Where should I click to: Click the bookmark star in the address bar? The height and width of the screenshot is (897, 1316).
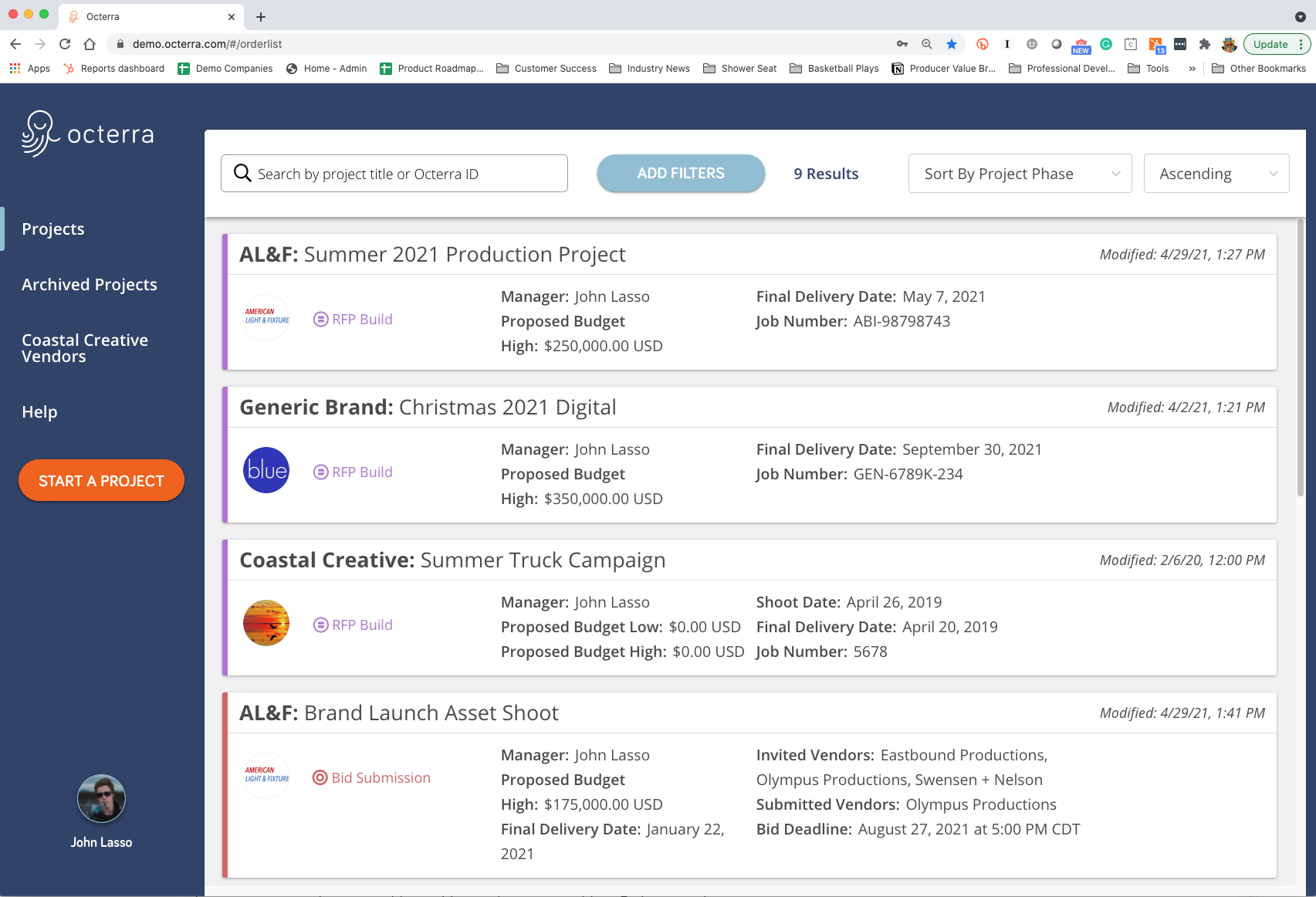pos(951,44)
